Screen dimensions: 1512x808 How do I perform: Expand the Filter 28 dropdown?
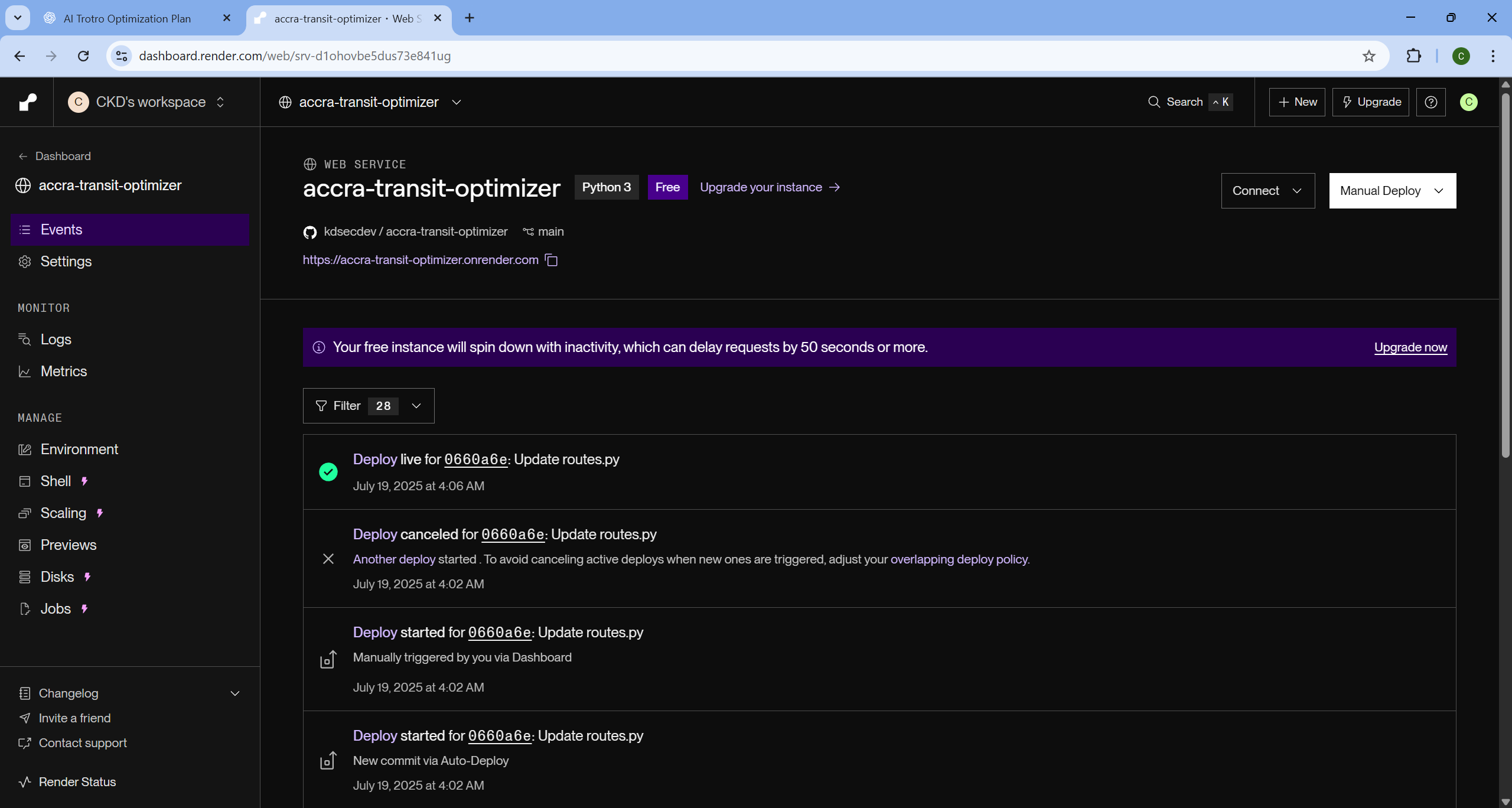click(x=369, y=406)
